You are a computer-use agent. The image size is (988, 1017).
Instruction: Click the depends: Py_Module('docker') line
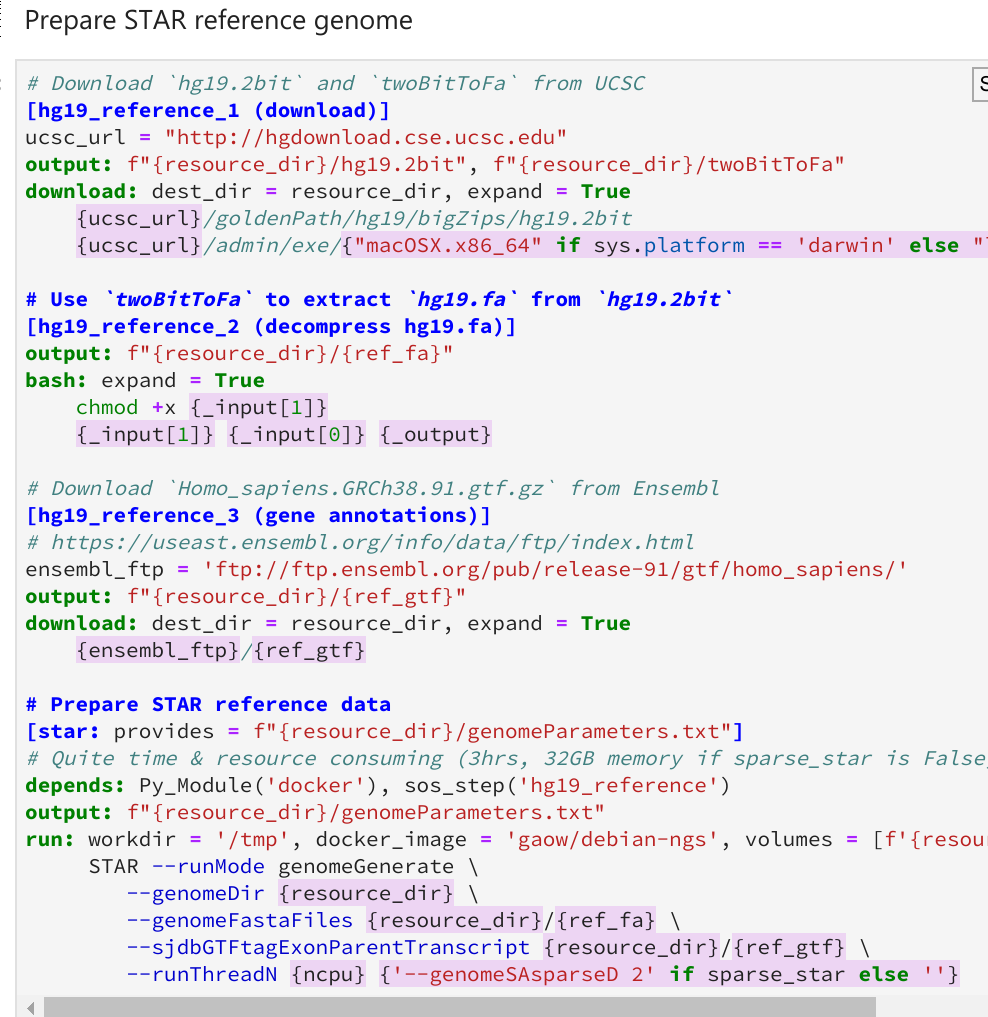[210, 785]
